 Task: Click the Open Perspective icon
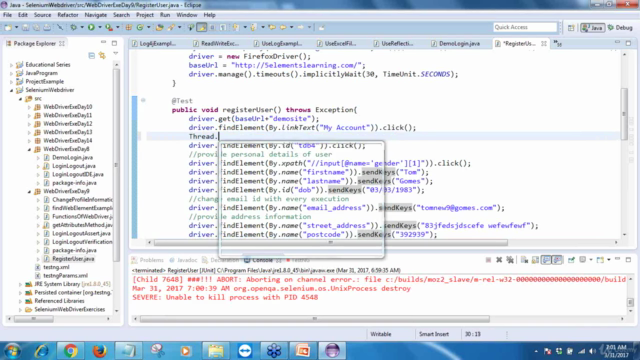(571, 27)
